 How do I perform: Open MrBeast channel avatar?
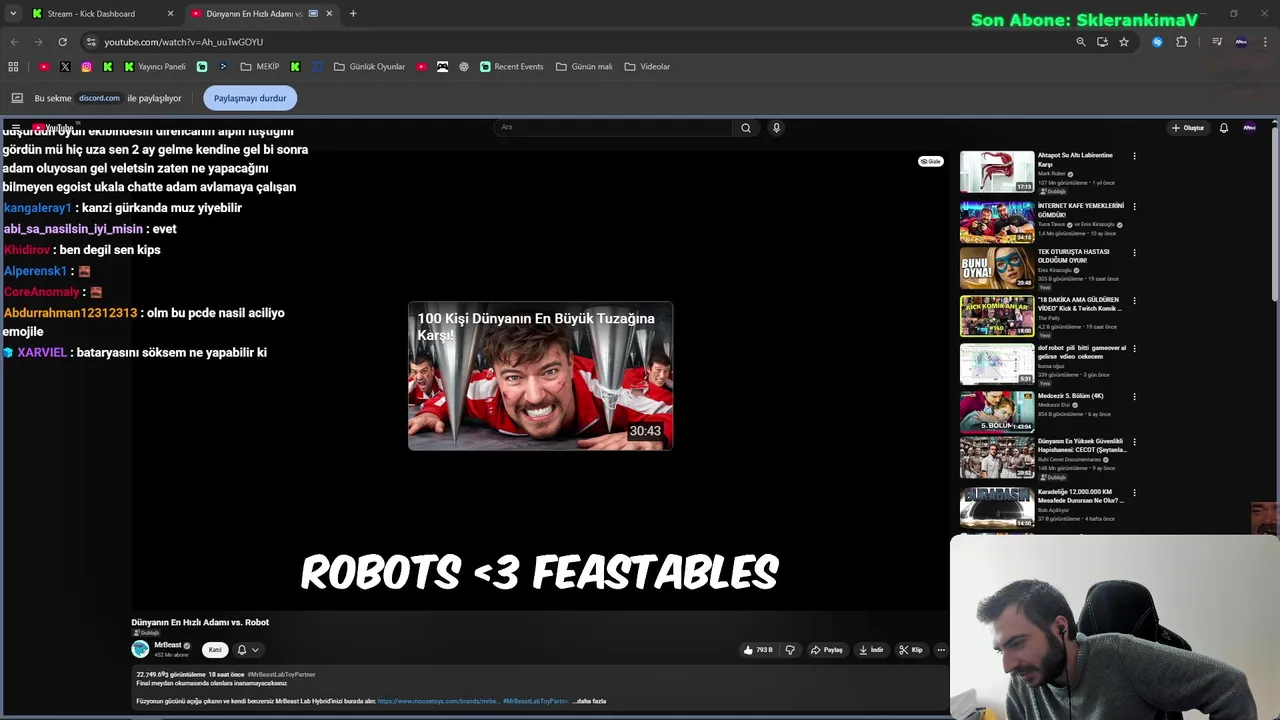click(140, 649)
